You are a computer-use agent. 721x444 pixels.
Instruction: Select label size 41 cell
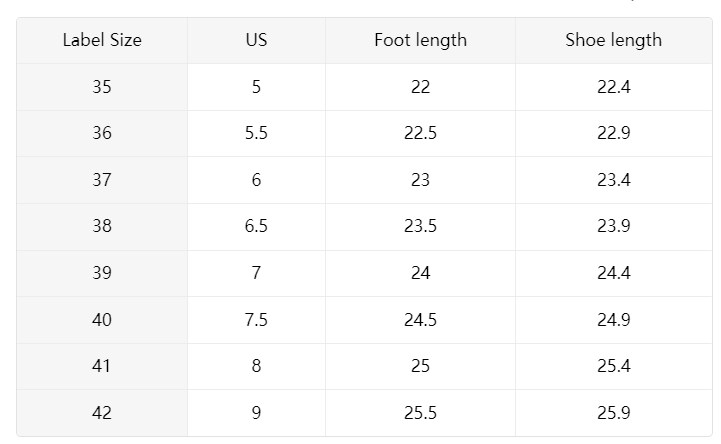tap(102, 366)
